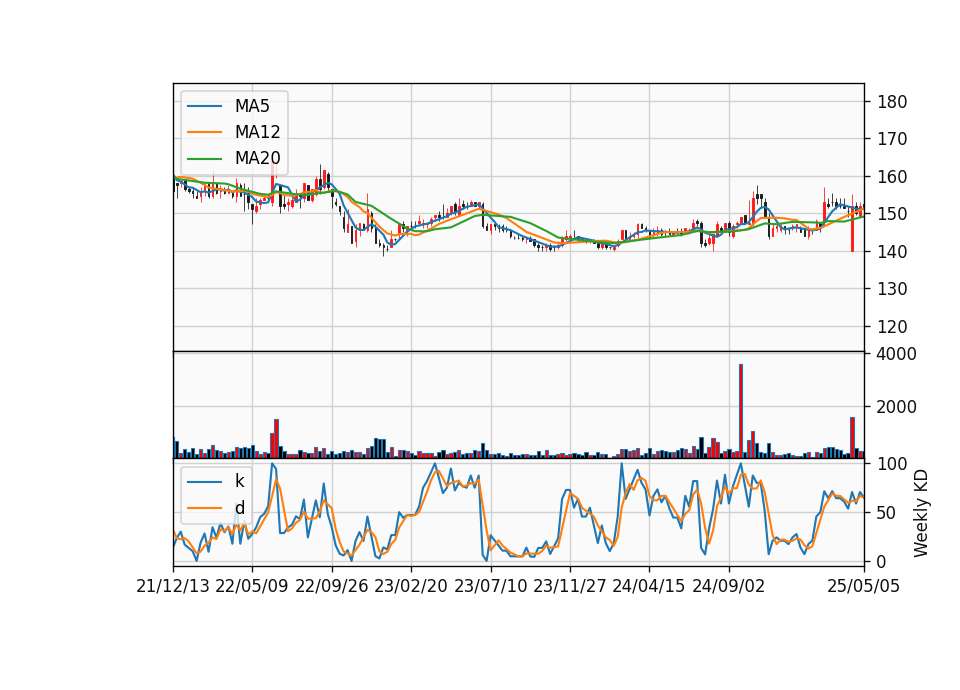The width and height of the screenshot is (960, 690).
Task: Click the orange d legend line sample
Action: [204, 508]
